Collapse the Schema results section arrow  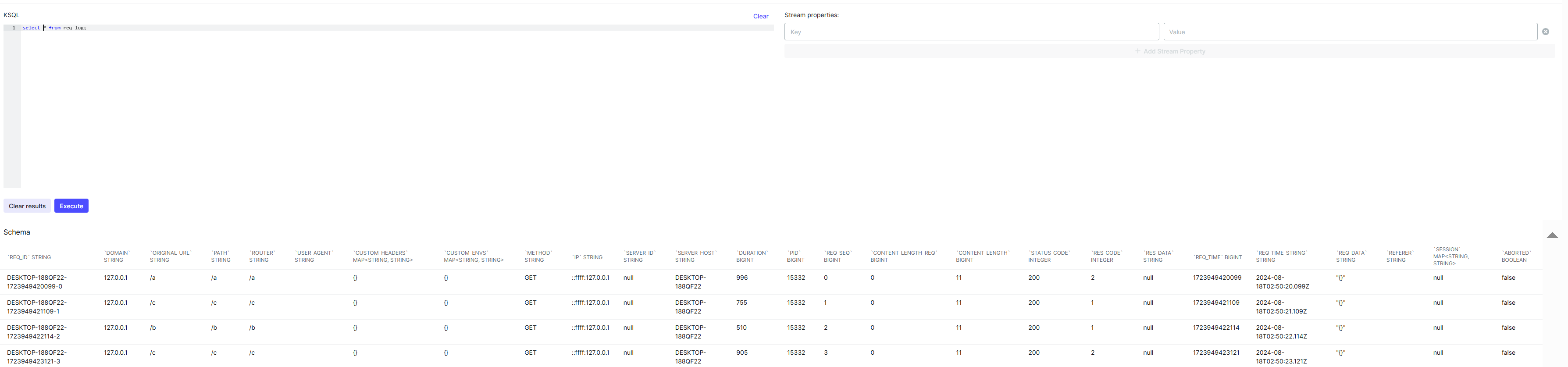(x=1552, y=235)
